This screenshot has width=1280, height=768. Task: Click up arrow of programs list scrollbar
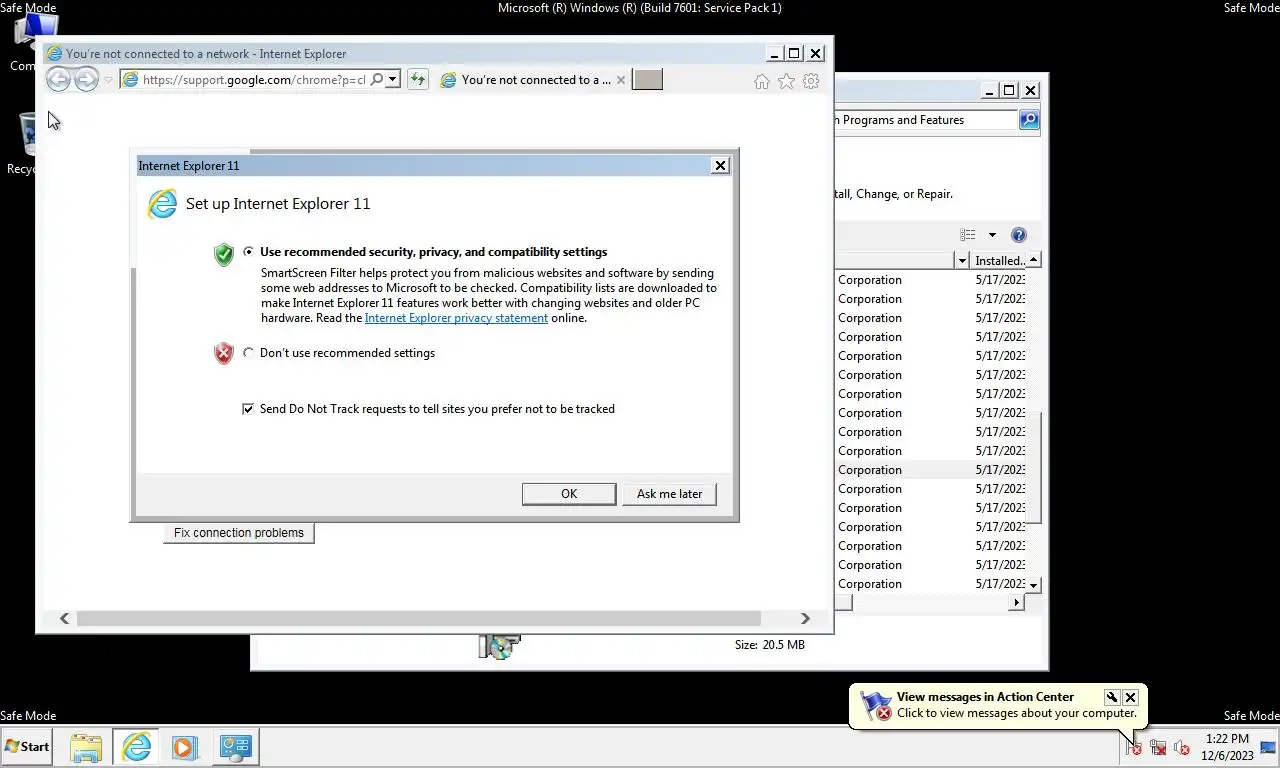pos(1034,260)
